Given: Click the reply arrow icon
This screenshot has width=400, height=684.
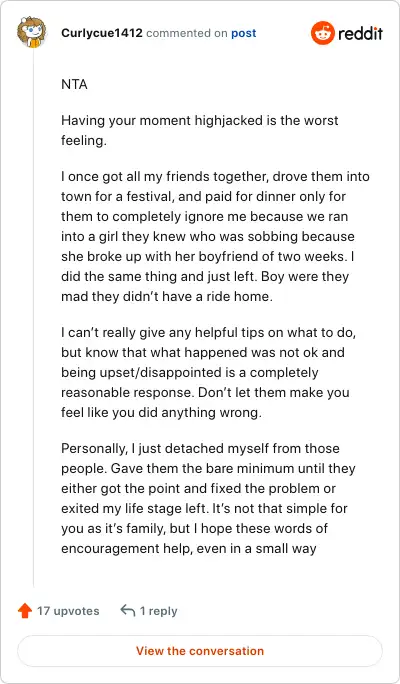Looking at the screenshot, I should pyautogui.click(x=127, y=611).
